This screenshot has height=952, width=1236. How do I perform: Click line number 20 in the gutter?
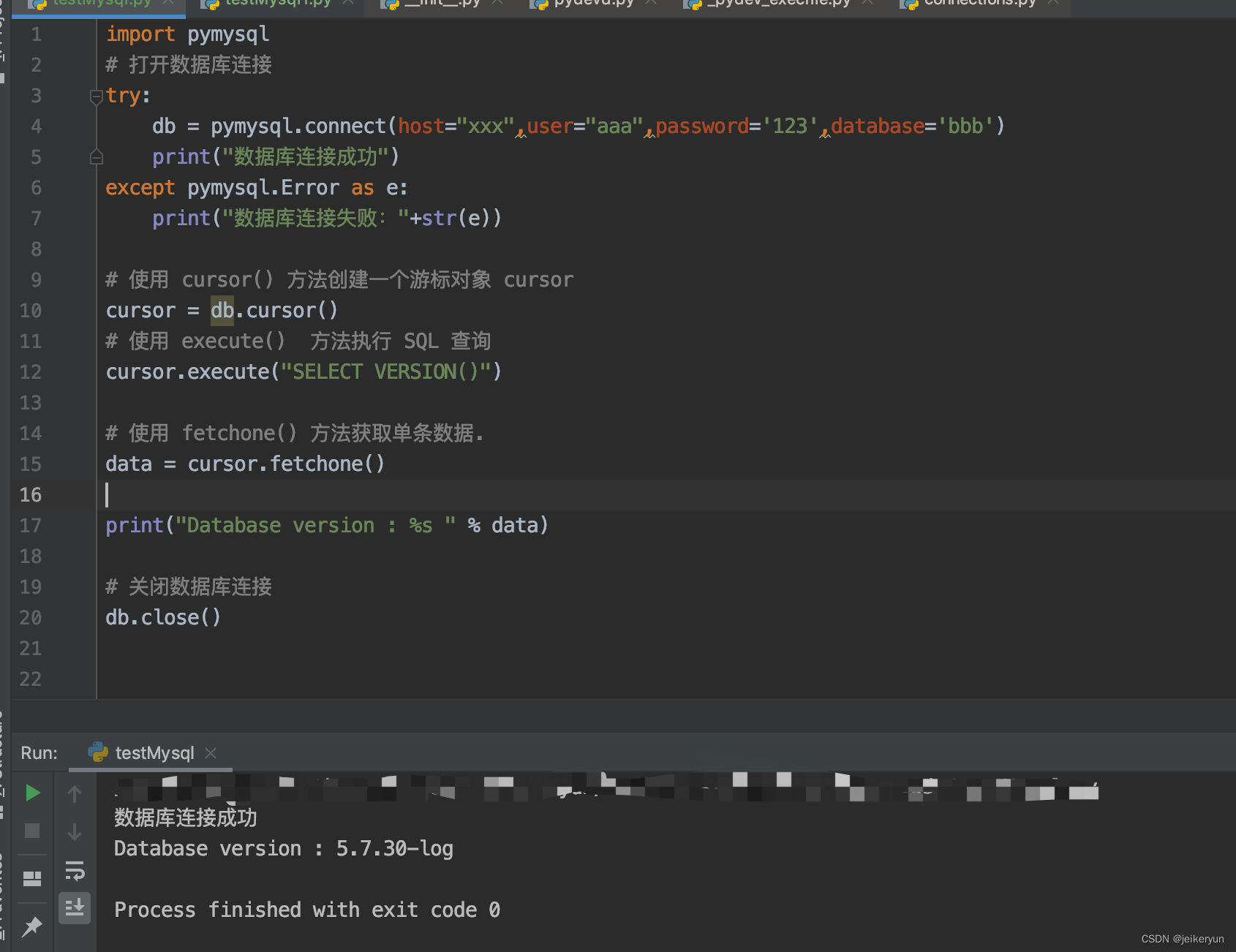[31, 618]
